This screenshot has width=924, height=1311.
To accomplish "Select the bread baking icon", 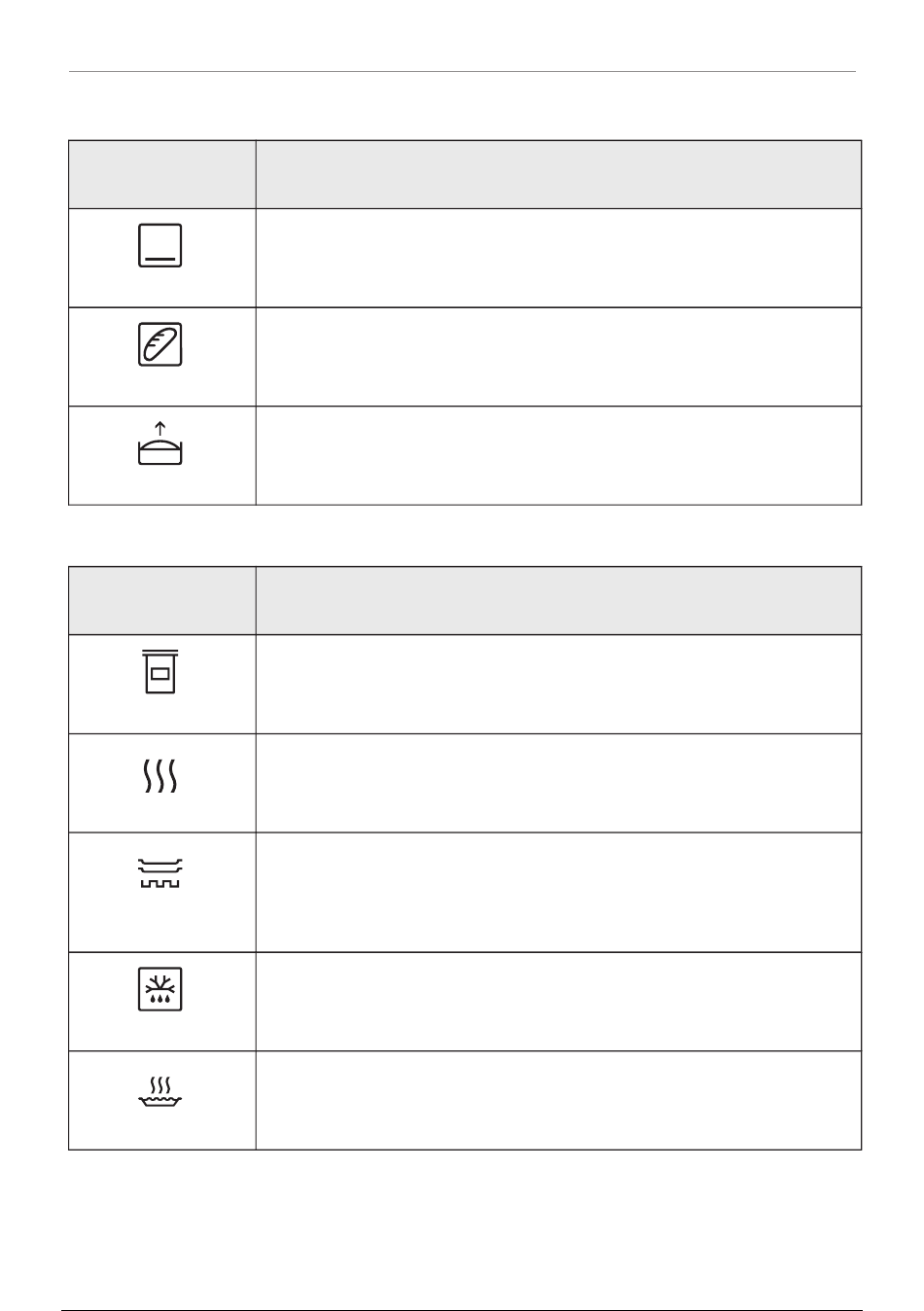I will [x=160, y=344].
